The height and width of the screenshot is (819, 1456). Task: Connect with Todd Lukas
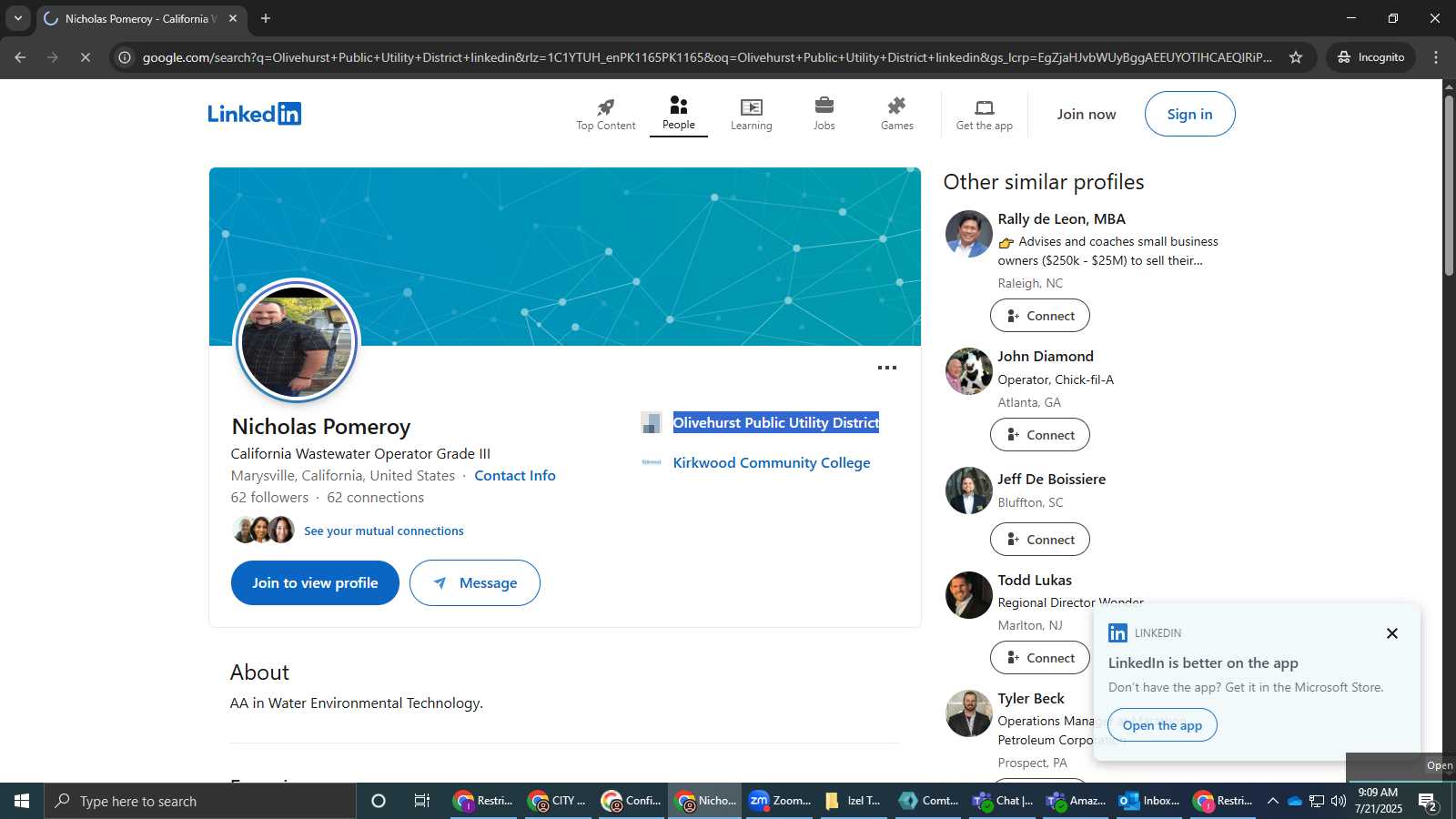pyautogui.click(x=1040, y=658)
